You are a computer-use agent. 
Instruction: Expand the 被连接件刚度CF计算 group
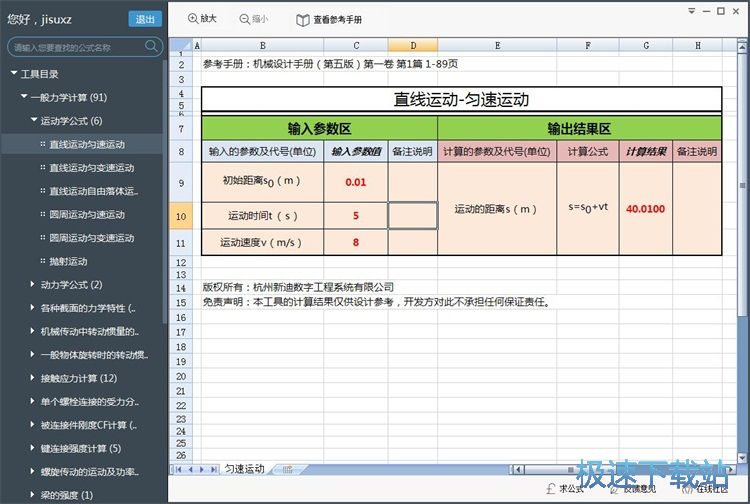tap(33, 425)
